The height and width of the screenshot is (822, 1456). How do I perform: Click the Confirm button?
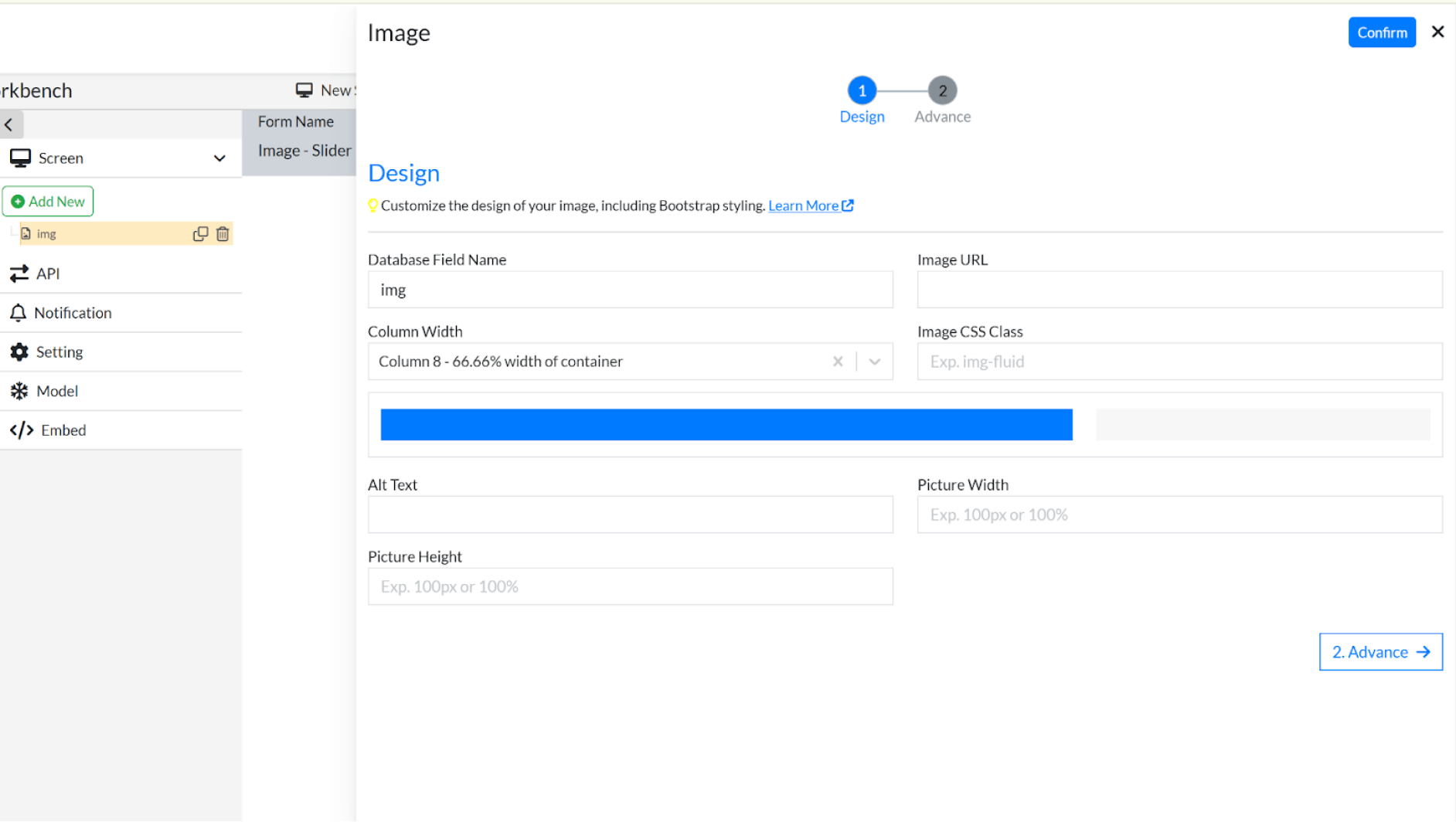1382,32
